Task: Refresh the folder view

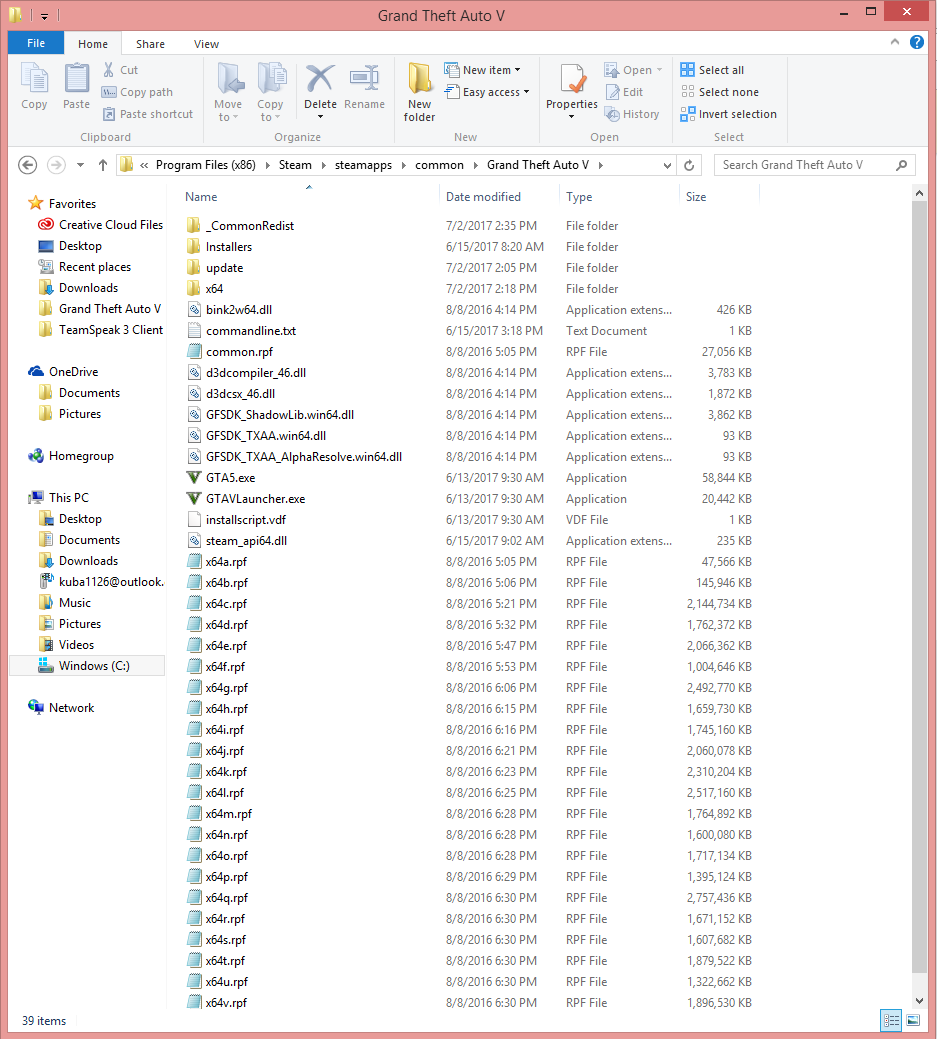Action: click(689, 165)
